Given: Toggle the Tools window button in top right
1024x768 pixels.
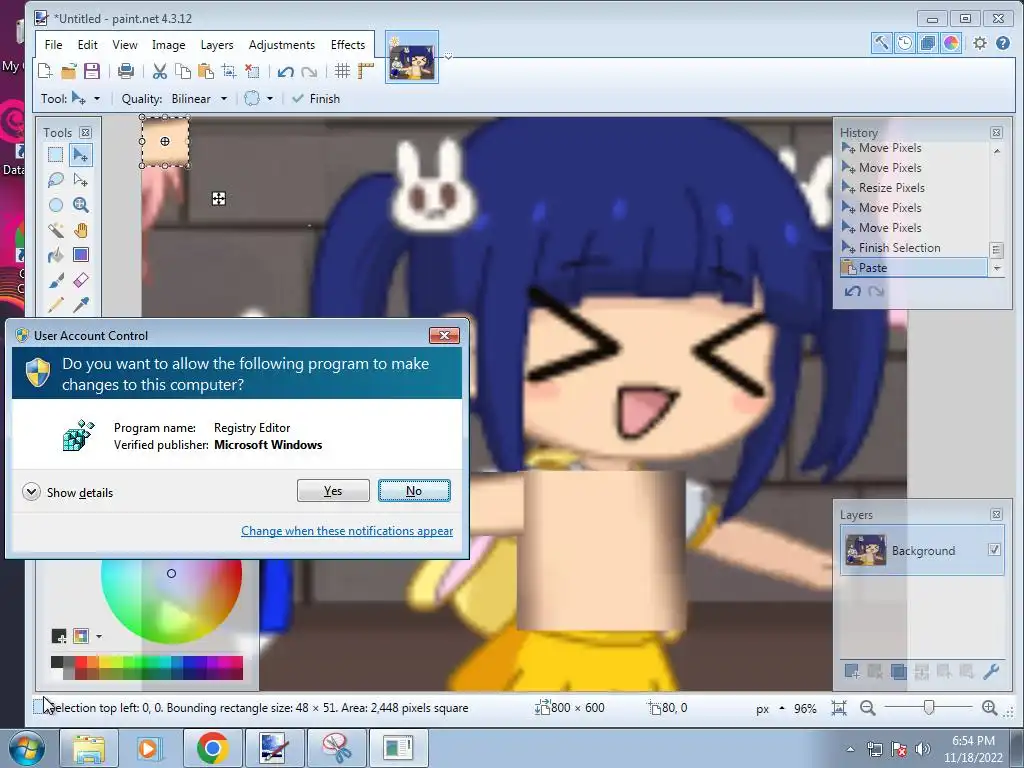Looking at the screenshot, I should 881,43.
